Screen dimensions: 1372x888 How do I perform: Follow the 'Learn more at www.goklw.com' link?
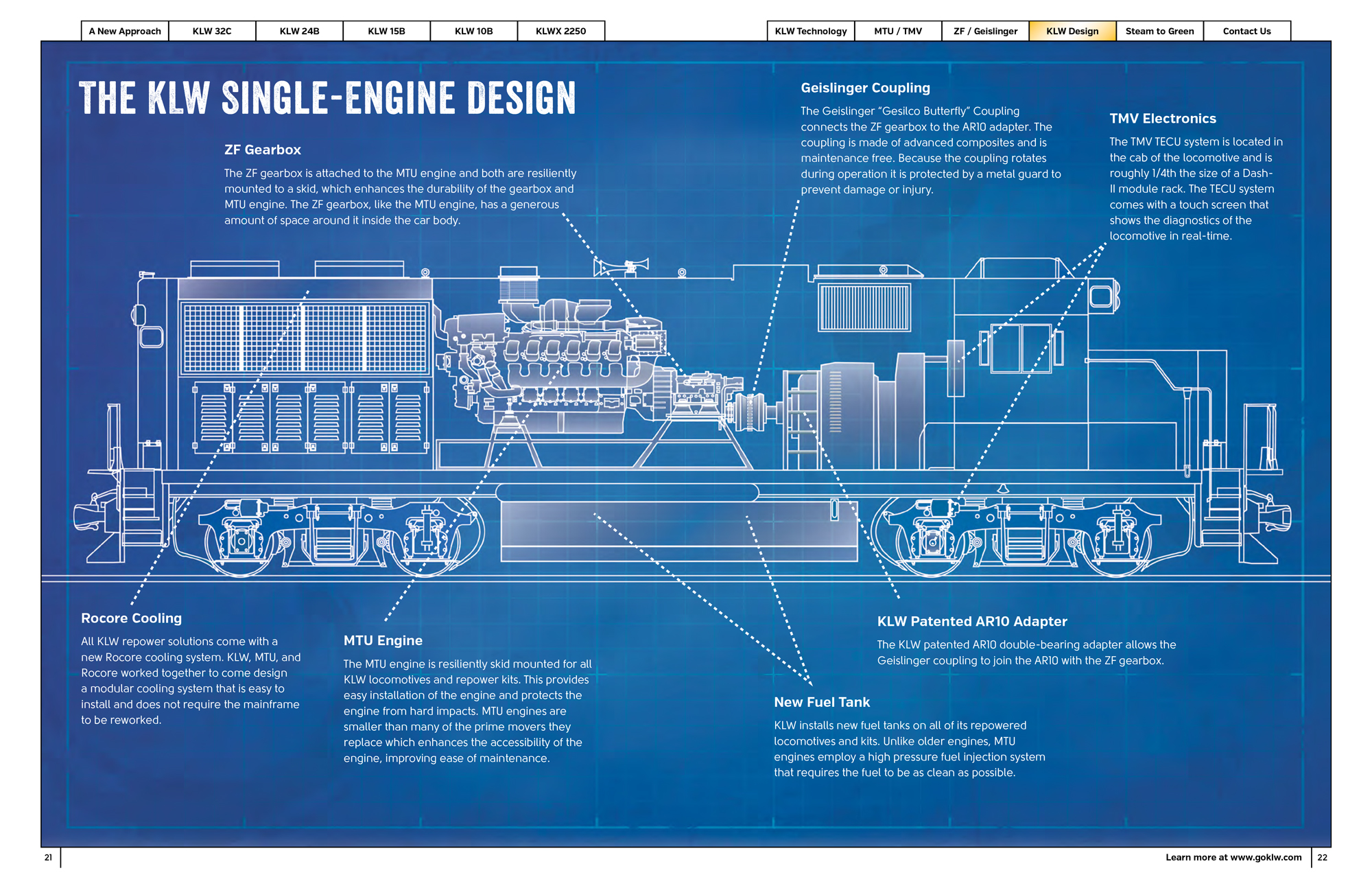pos(1233,857)
